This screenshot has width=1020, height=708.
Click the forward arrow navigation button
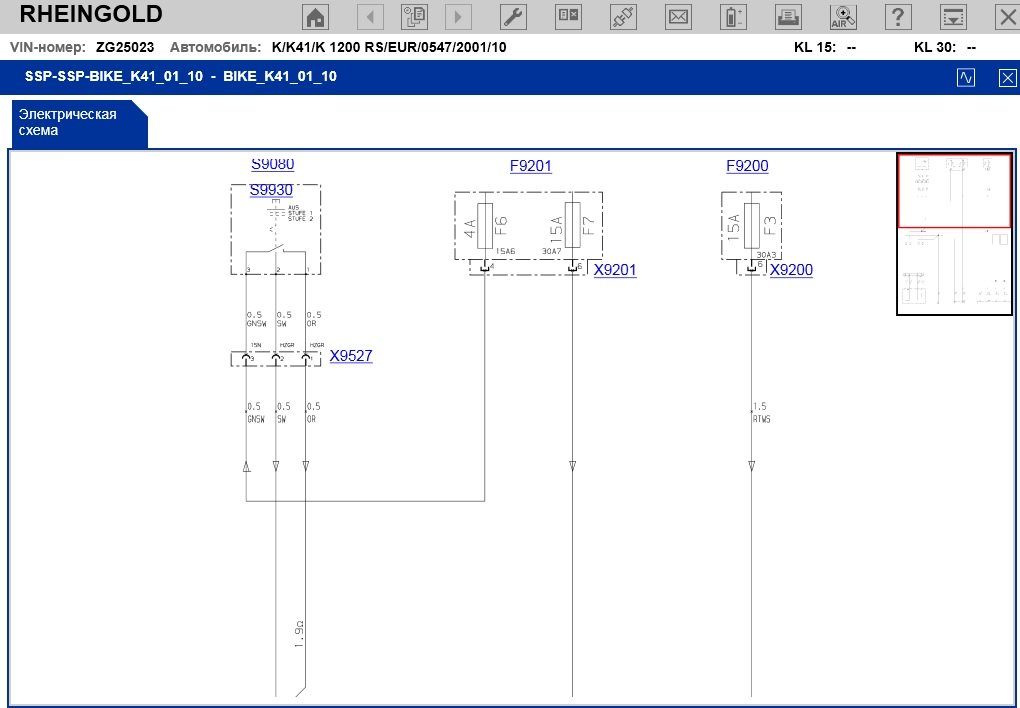pos(458,17)
